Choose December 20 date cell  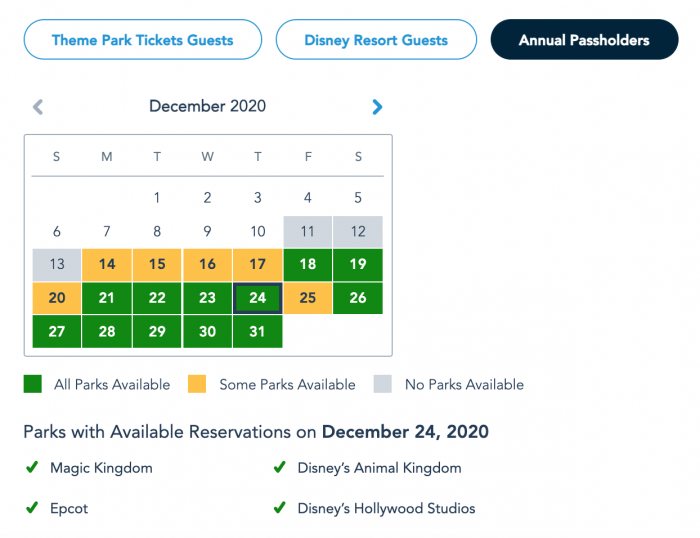(57, 298)
